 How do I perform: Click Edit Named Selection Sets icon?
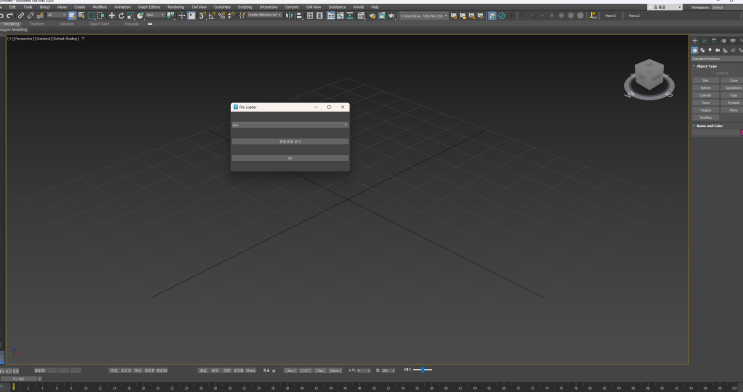click(x=242, y=16)
